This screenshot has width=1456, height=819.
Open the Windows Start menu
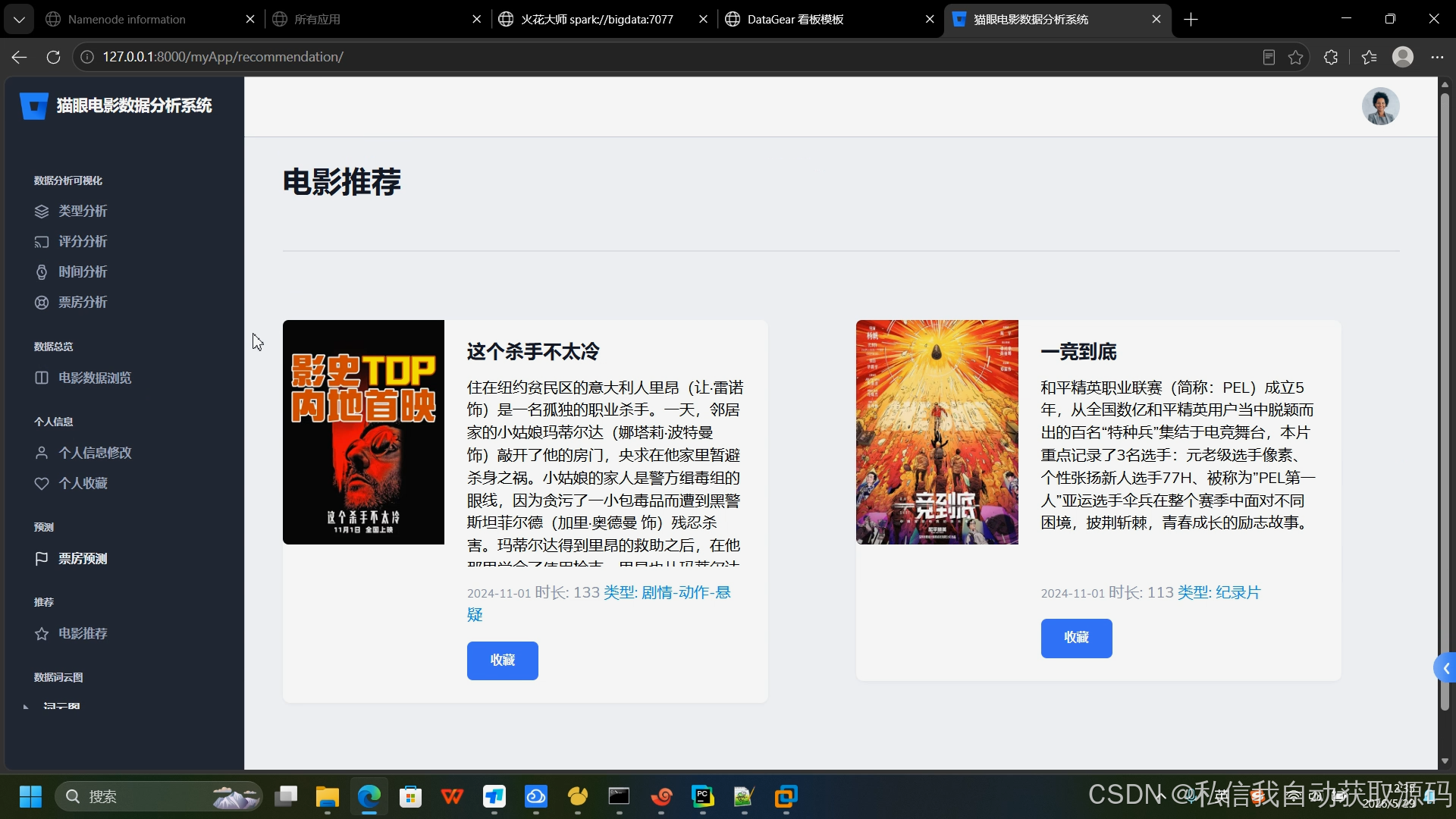pos(30,797)
